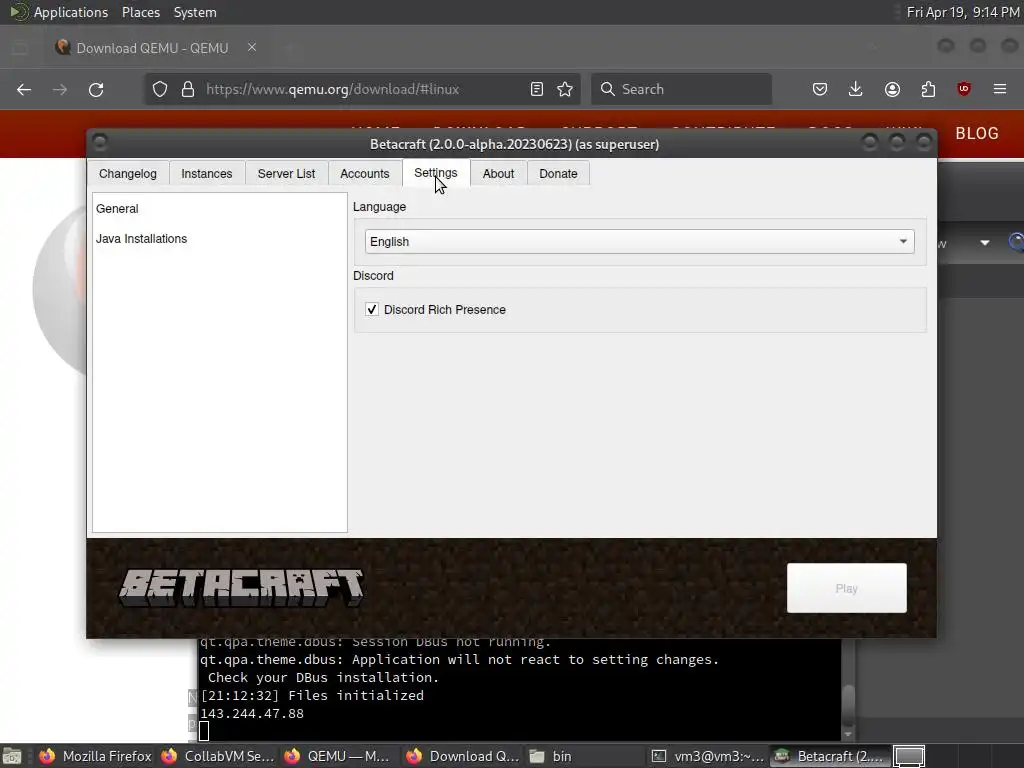Select the Download QEMU - QEMU browser tab
The height and width of the screenshot is (768, 1024).
[153, 48]
